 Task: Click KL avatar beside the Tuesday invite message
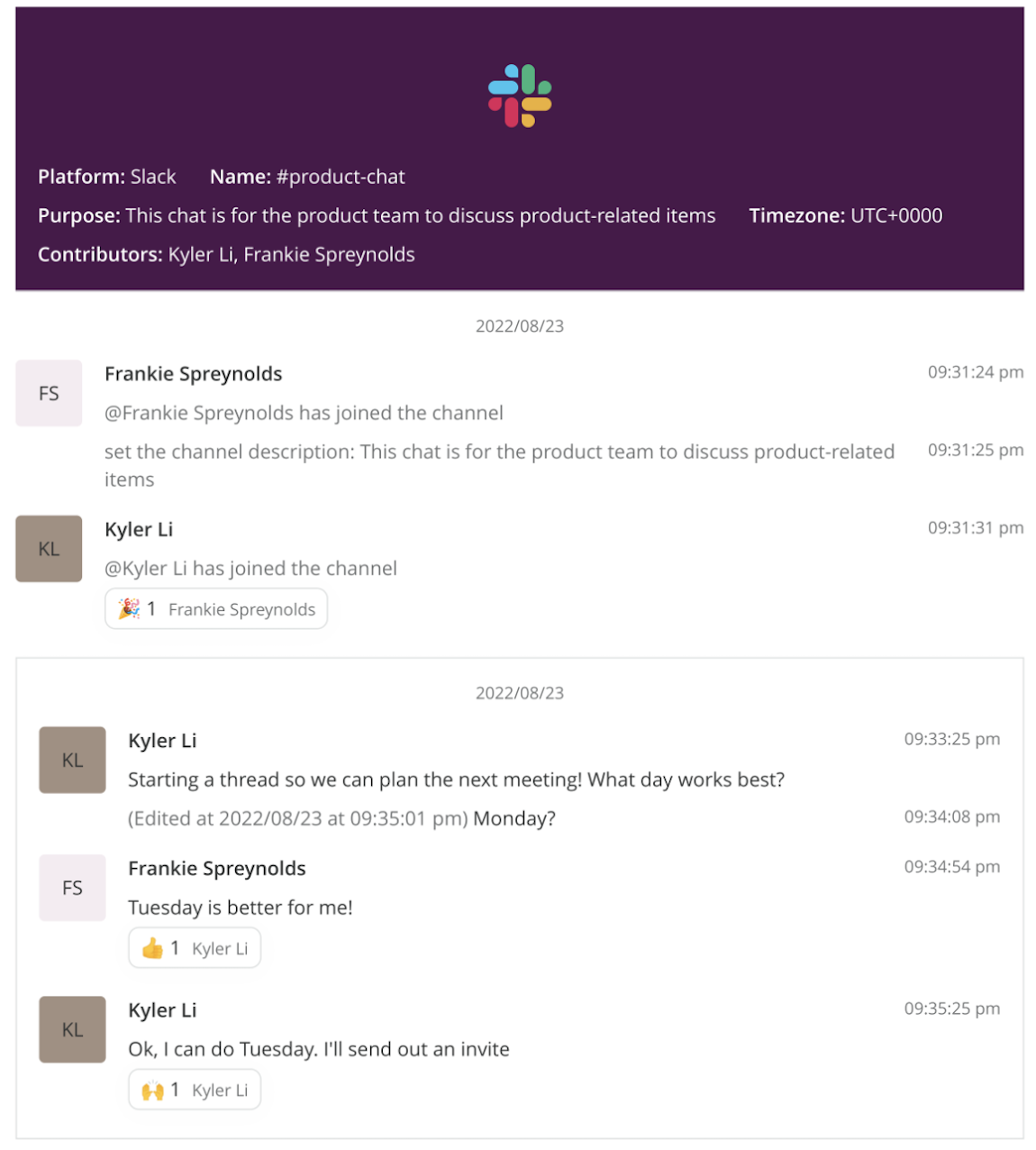[x=72, y=1029]
